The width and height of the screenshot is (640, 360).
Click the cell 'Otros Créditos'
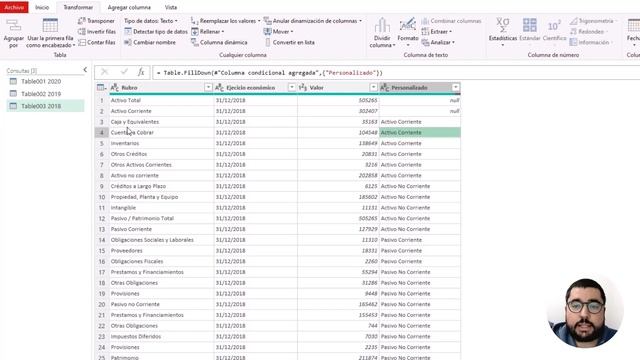(161, 154)
